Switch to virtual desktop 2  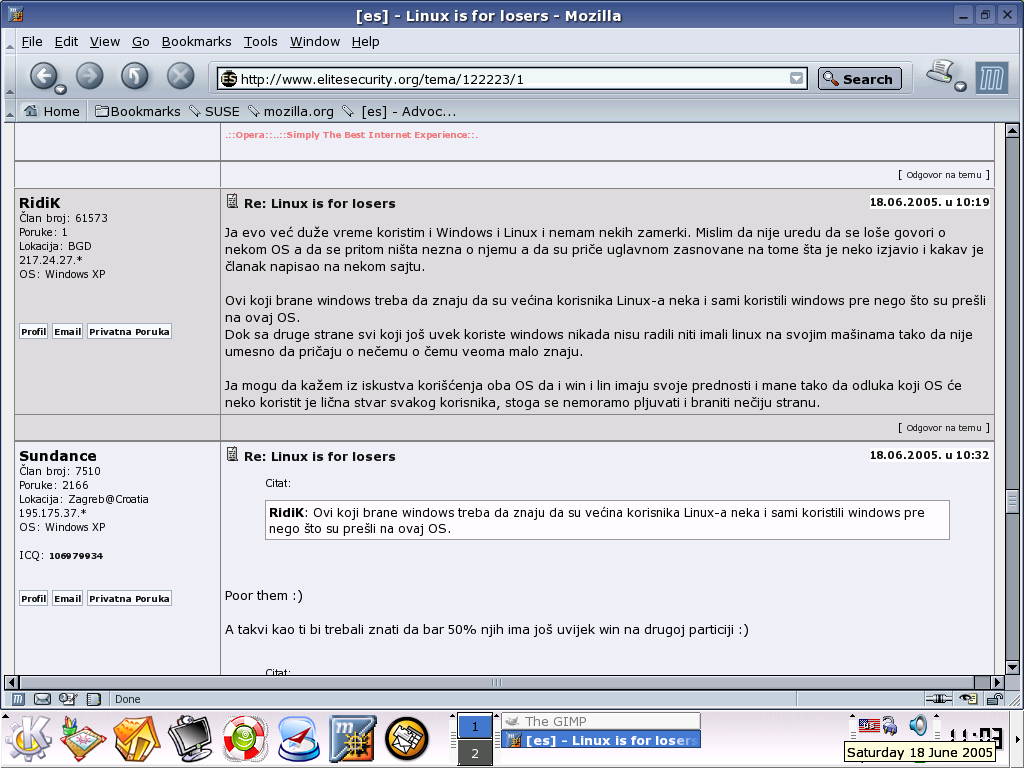coord(475,753)
